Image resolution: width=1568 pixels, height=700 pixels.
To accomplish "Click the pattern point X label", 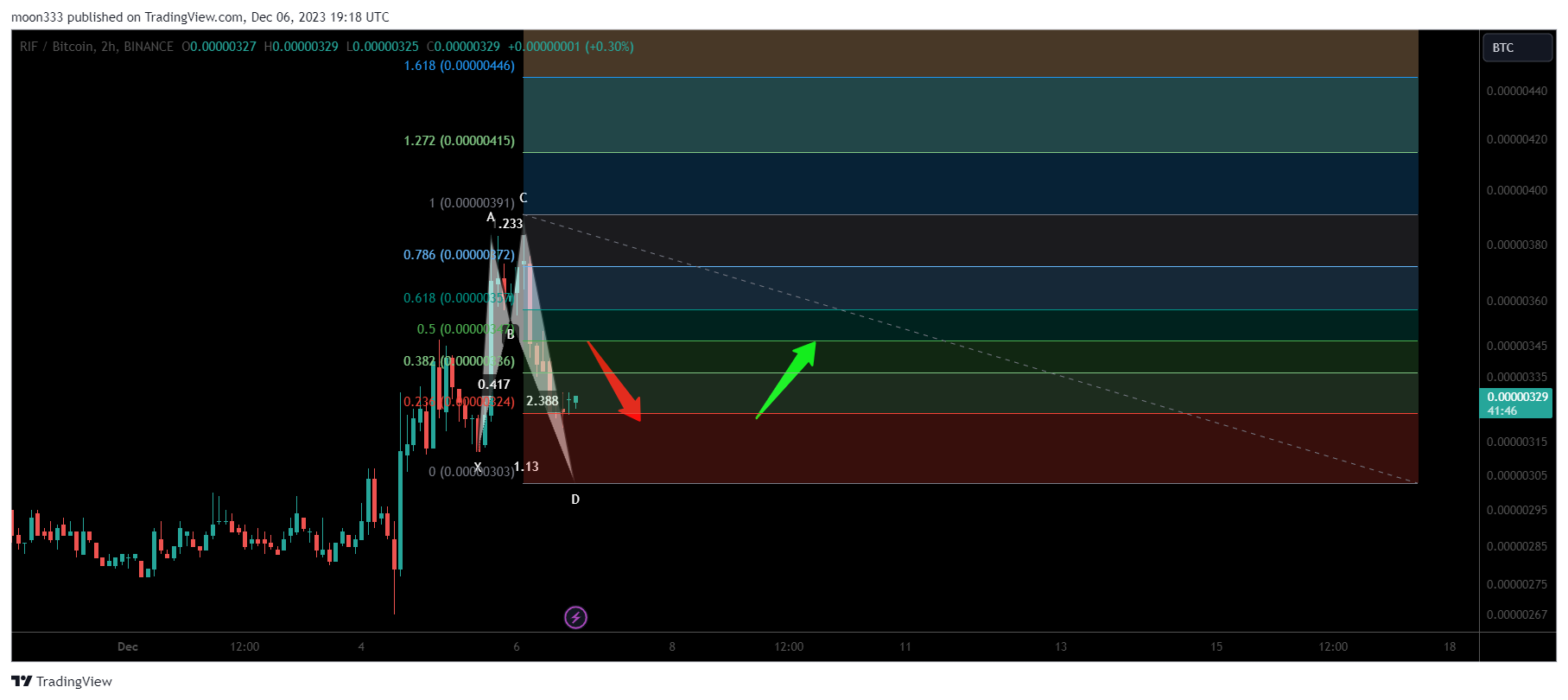I will [x=478, y=467].
